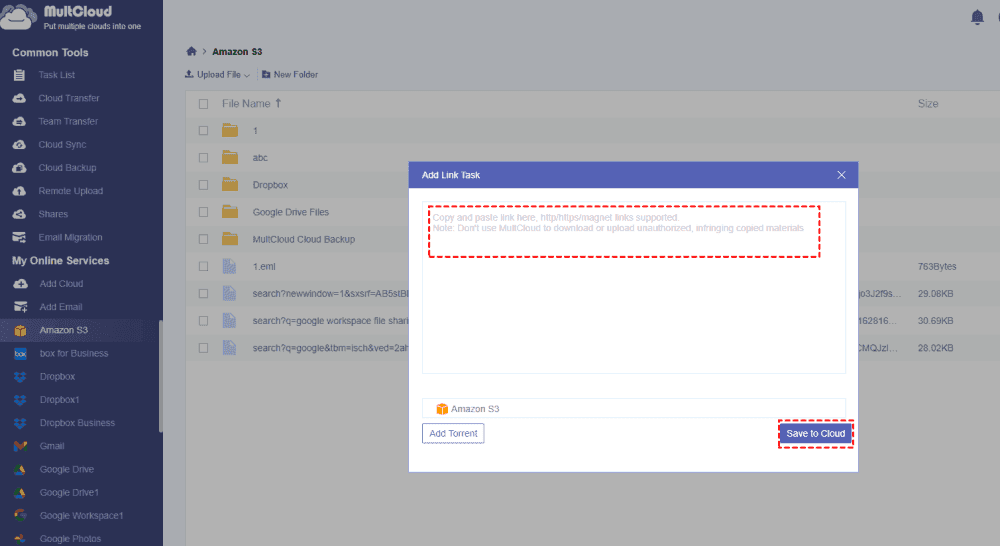Click the Cloud Sync icon

pyautogui.click(x=19, y=145)
